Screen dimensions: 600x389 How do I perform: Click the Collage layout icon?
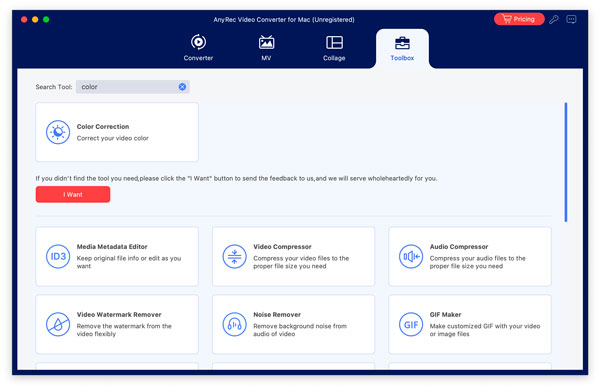click(x=334, y=42)
